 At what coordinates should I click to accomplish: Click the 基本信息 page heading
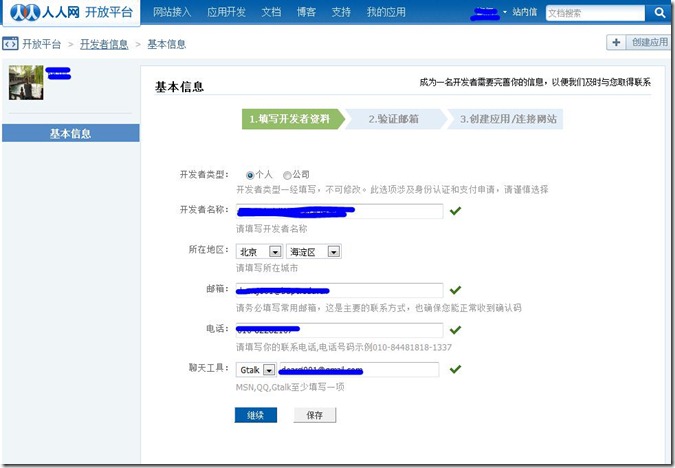179,87
